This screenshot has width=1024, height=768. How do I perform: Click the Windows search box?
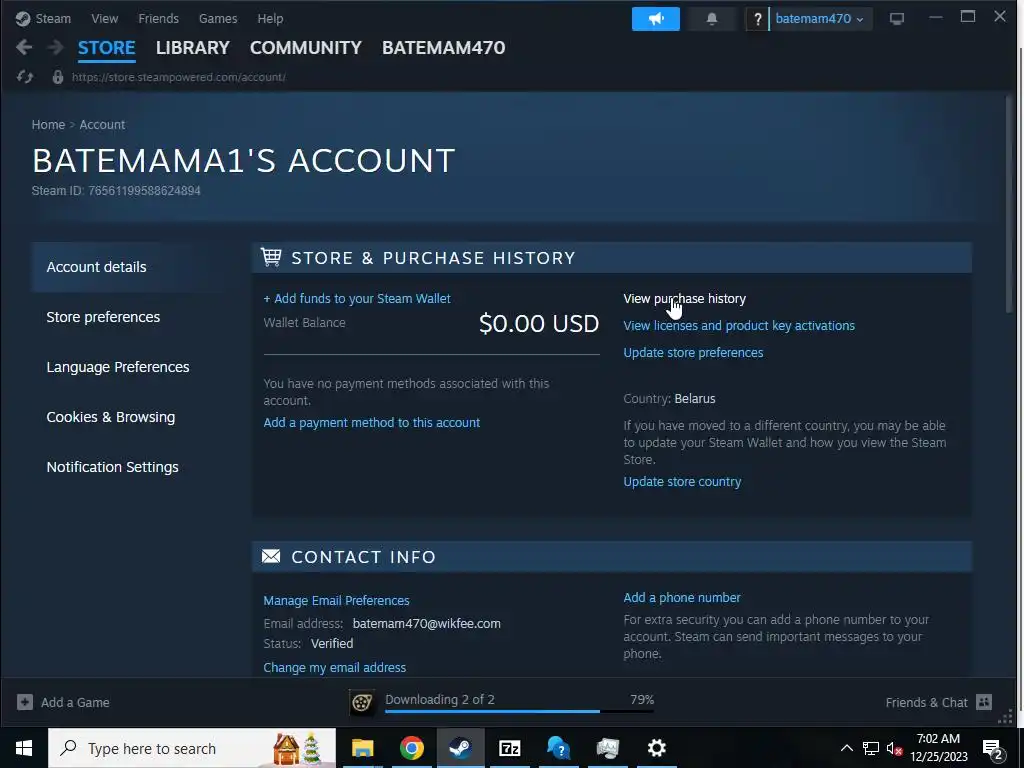[192, 748]
